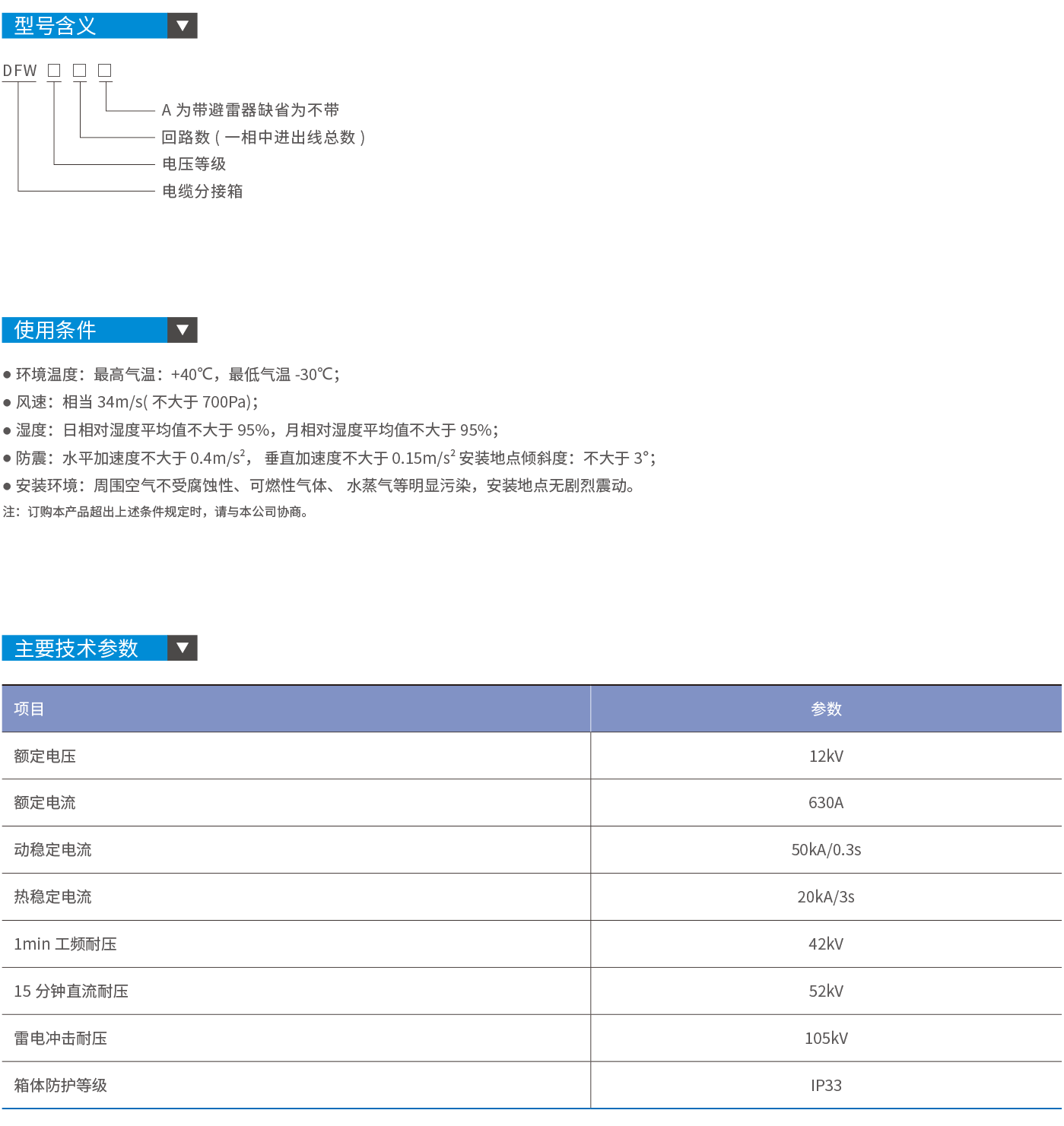The height and width of the screenshot is (1126, 1064).
Task: Select the 热稳定电流 row label
Action: (x=52, y=897)
